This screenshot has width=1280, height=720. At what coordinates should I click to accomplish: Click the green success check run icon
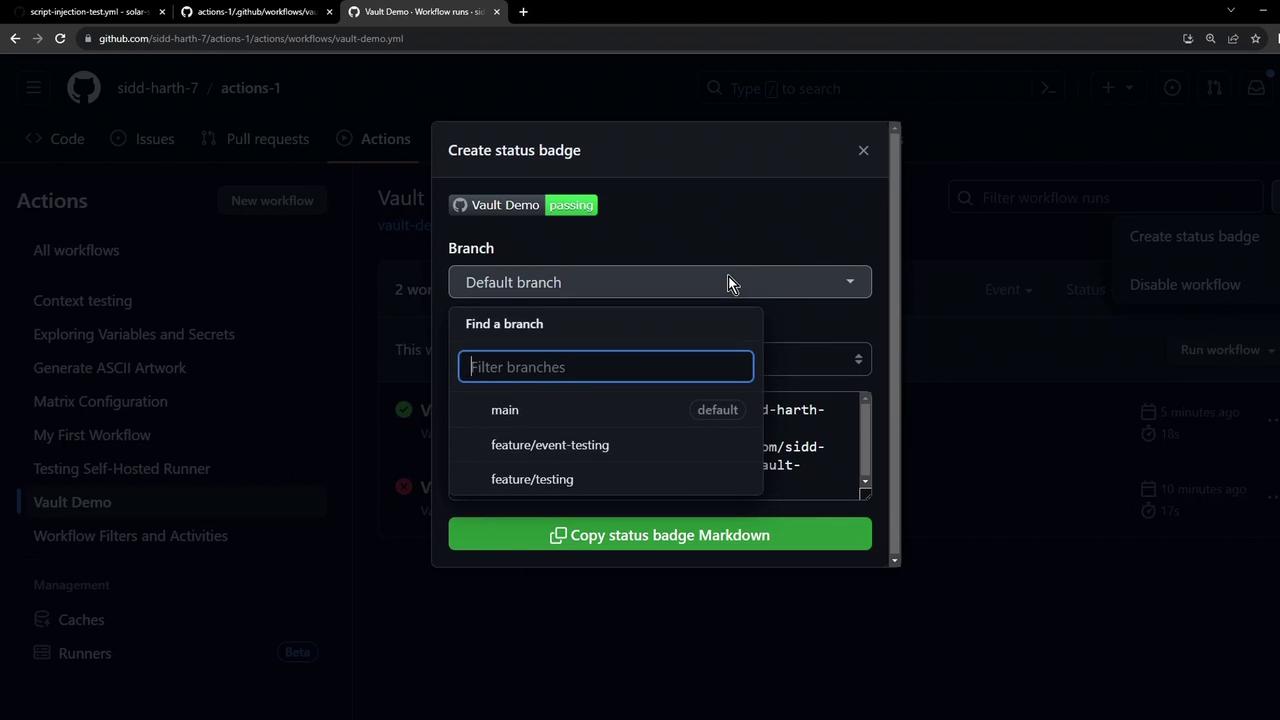403,409
